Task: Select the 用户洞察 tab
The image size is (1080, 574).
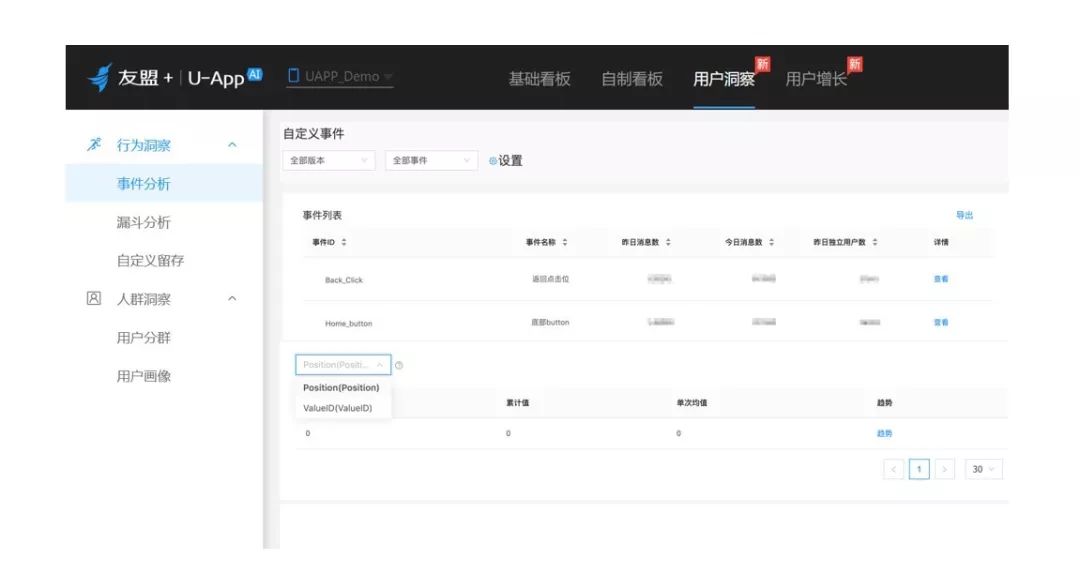Action: click(724, 79)
